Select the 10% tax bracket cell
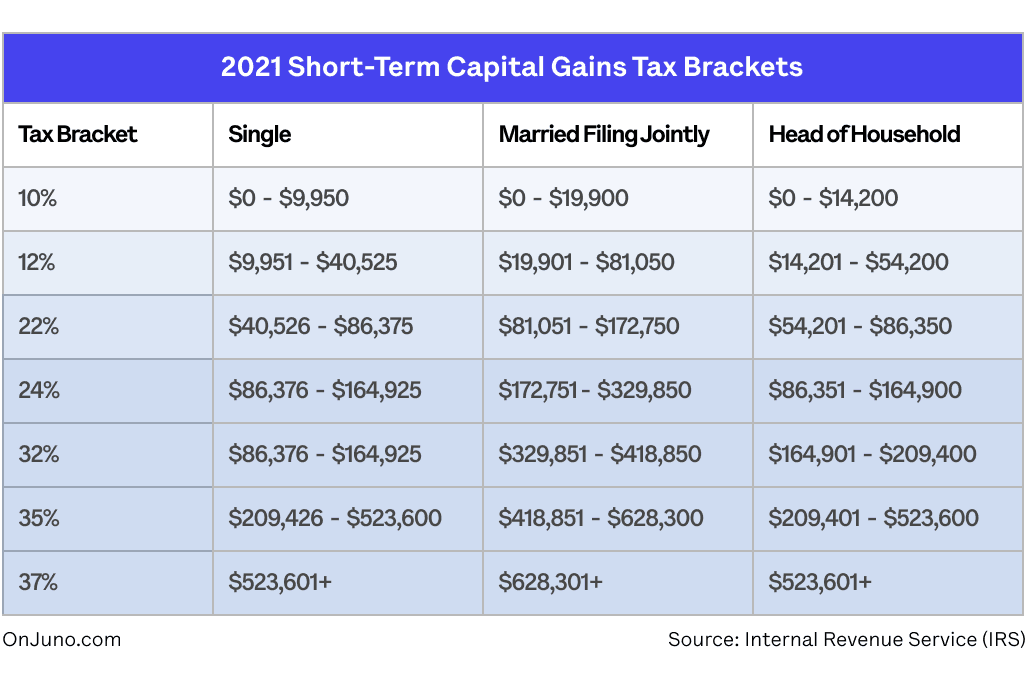The image size is (1026, 678). click(x=38, y=199)
